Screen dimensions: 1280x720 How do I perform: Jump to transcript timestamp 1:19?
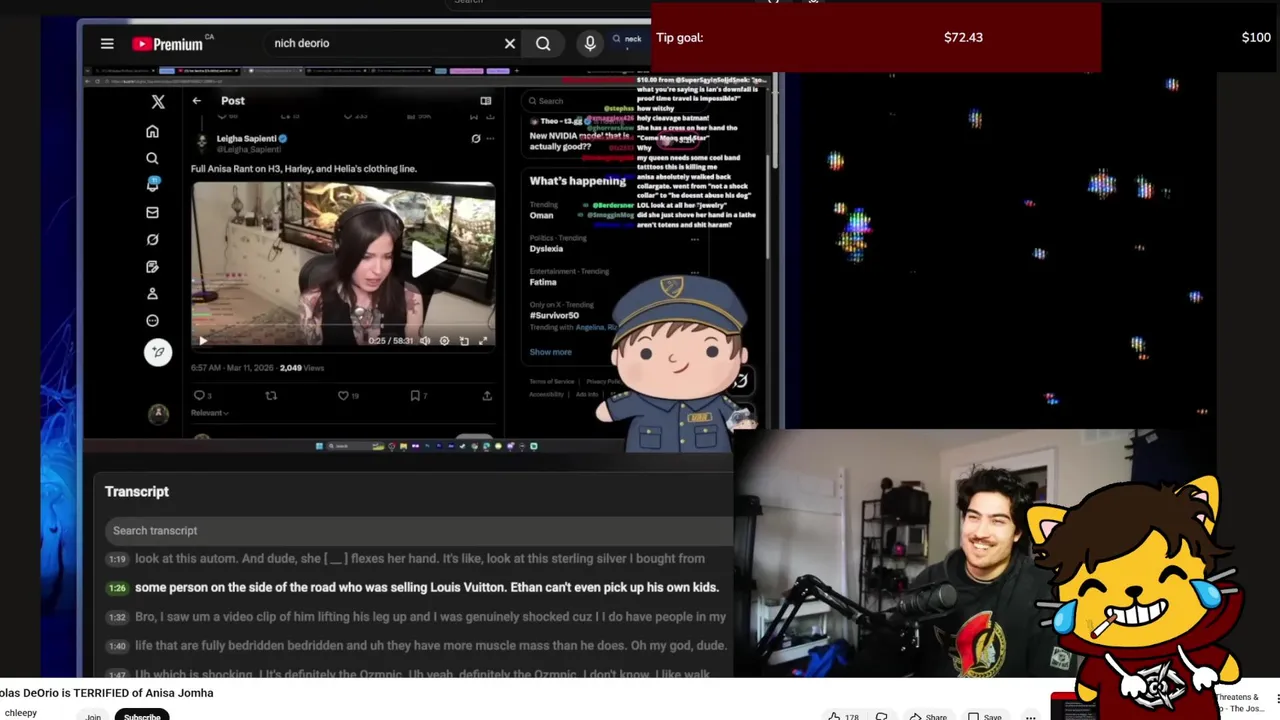[117, 559]
